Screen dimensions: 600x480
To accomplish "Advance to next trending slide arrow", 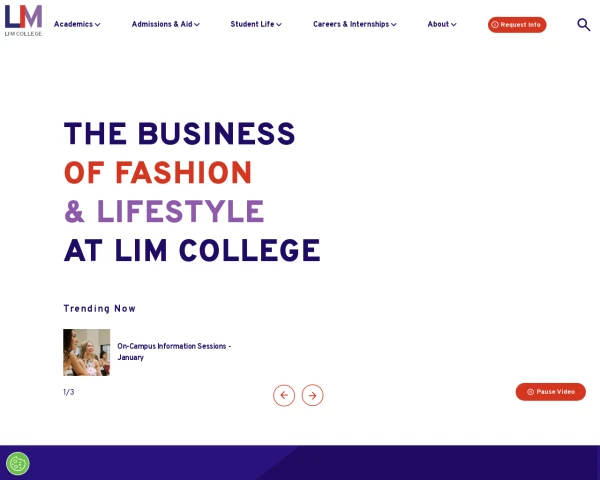I will [313, 395].
